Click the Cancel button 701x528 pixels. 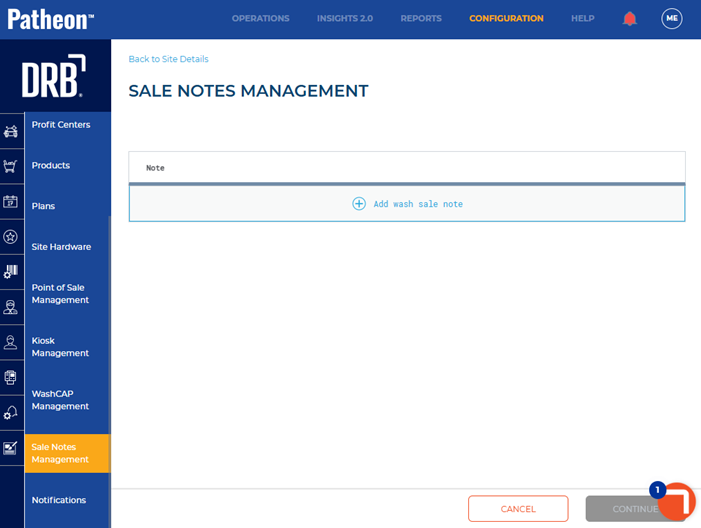click(x=518, y=509)
